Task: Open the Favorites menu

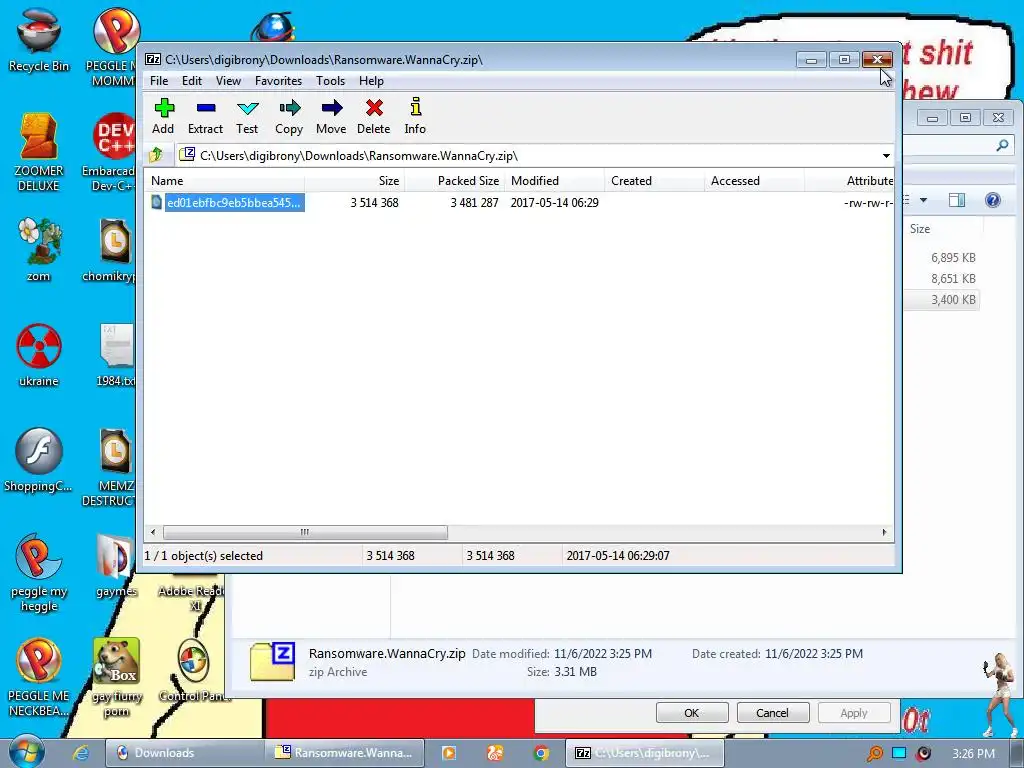Action: (278, 81)
